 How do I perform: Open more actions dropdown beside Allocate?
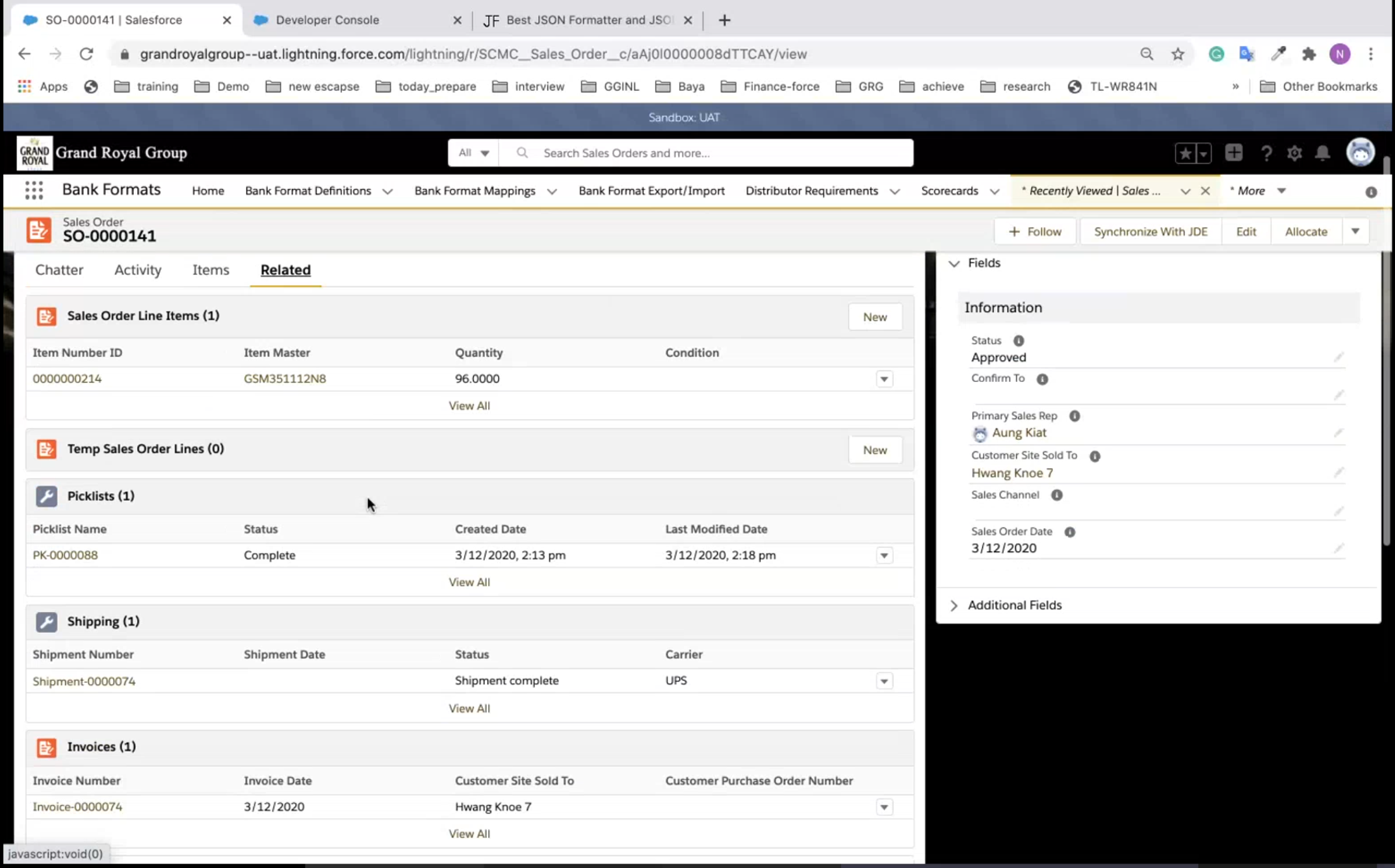click(1355, 231)
